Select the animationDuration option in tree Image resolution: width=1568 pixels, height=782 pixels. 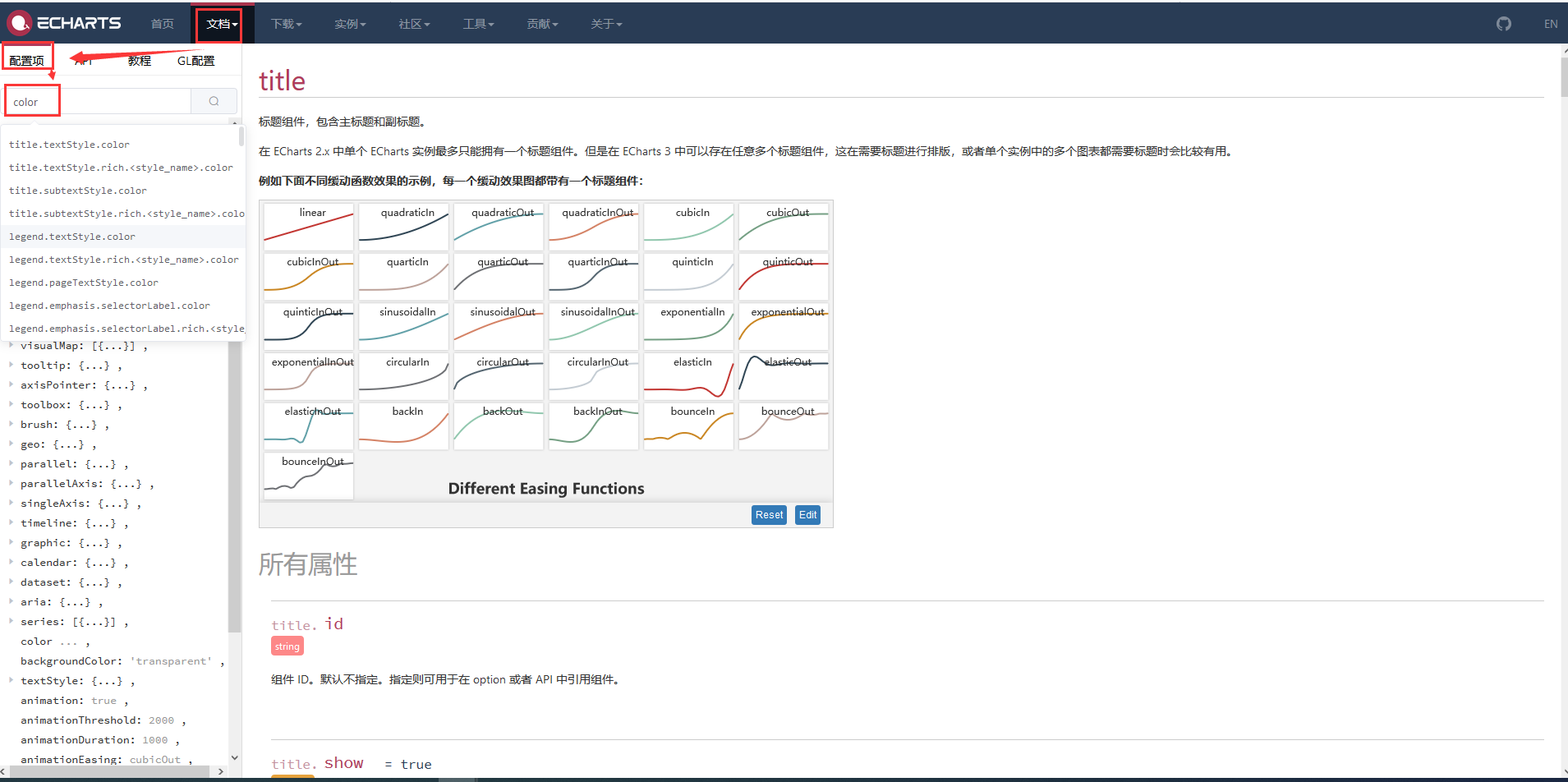coord(77,740)
